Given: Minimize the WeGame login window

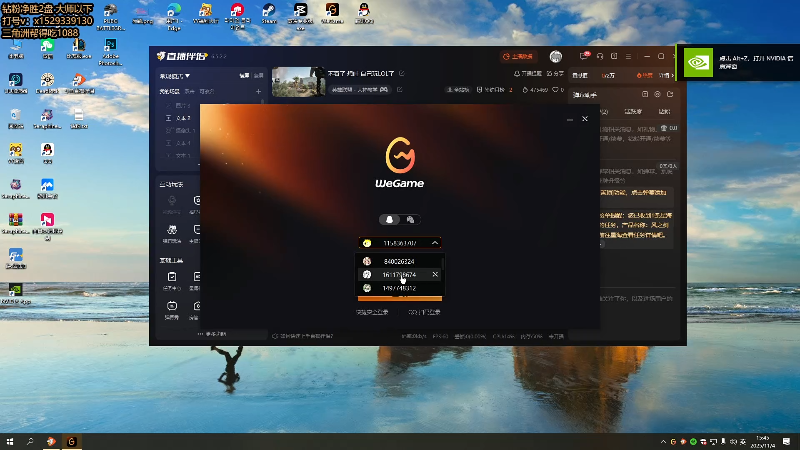Looking at the screenshot, I should pyautogui.click(x=569, y=119).
